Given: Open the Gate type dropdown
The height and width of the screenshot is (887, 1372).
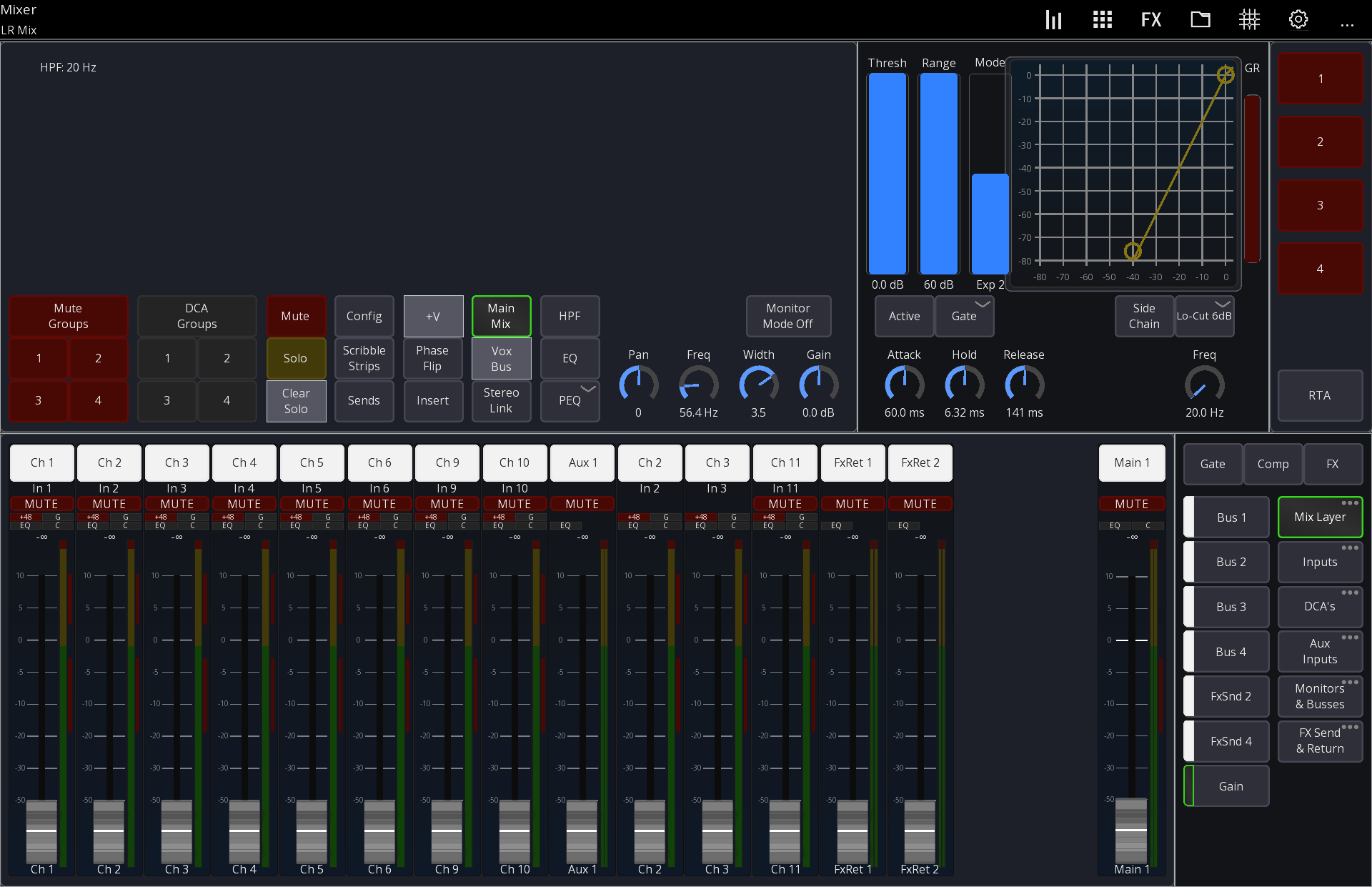Looking at the screenshot, I should click(x=964, y=316).
